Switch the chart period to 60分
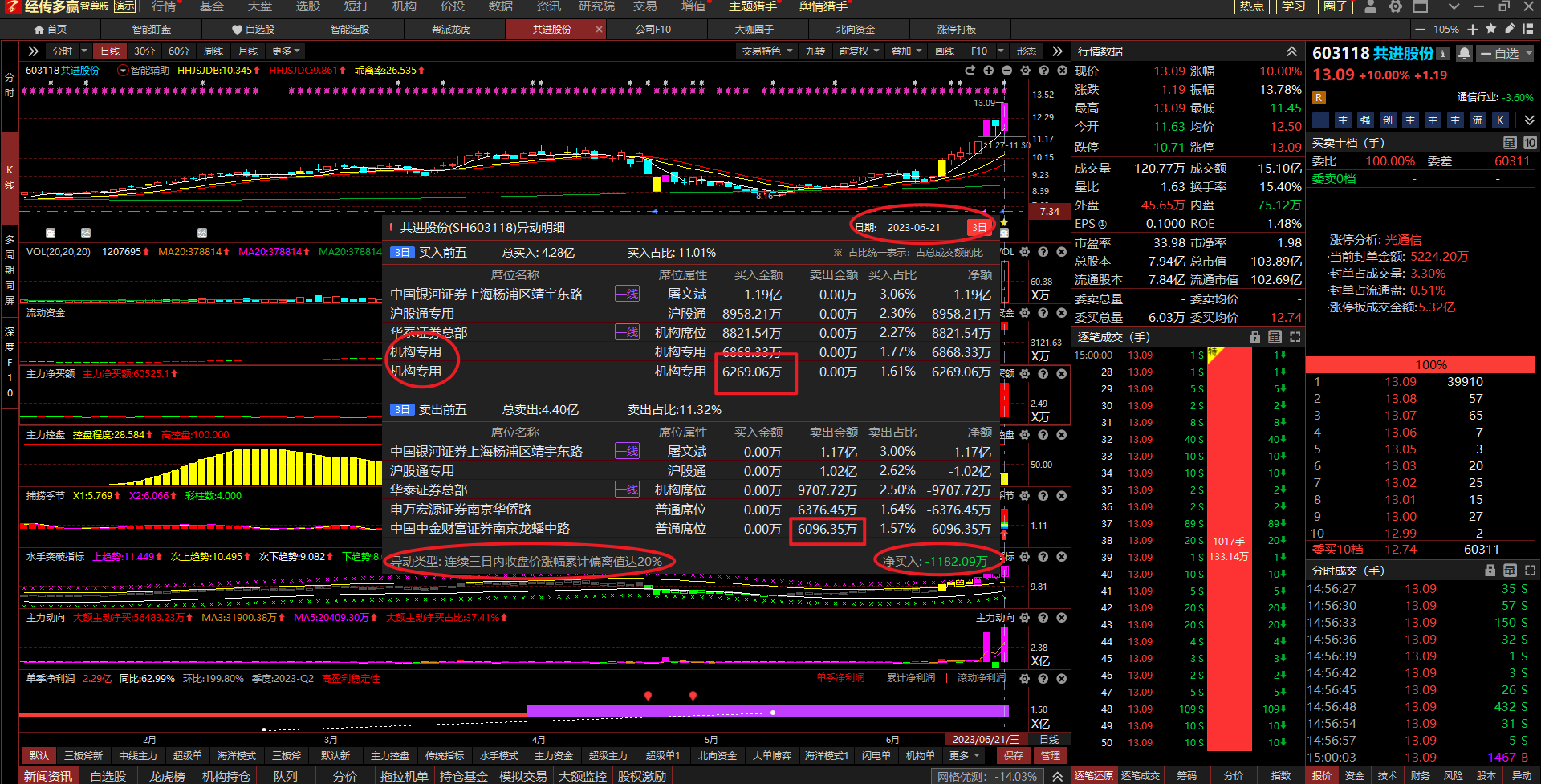Screen dimensions: 1541x784 (x=178, y=51)
